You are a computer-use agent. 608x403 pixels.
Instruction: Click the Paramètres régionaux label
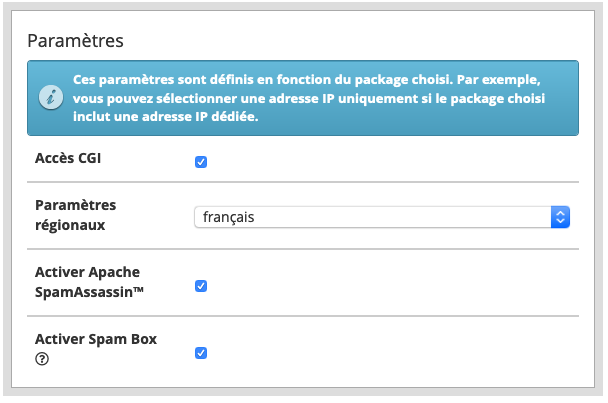pyautogui.click(x=76, y=215)
